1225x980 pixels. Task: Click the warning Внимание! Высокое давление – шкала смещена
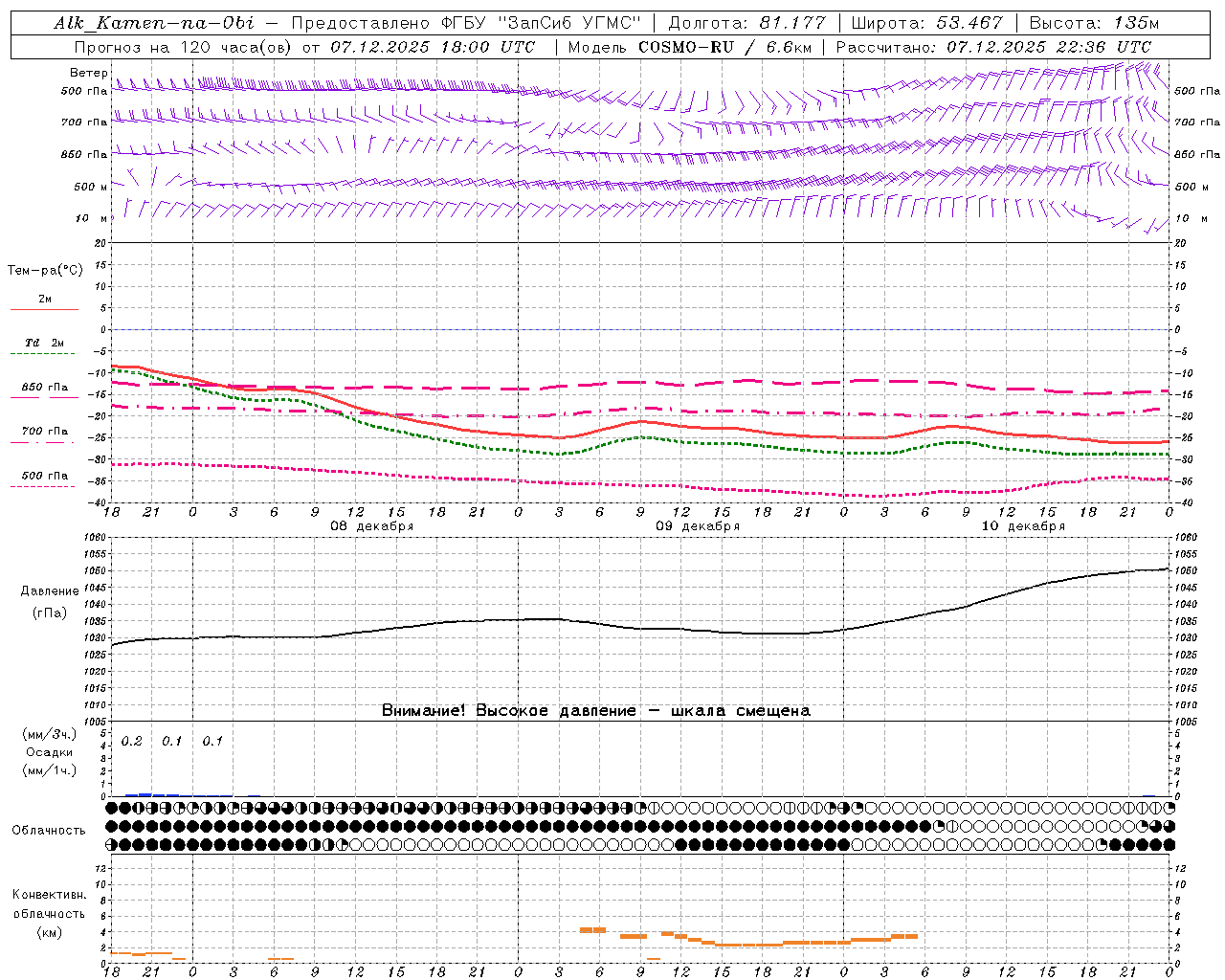point(596,710)
